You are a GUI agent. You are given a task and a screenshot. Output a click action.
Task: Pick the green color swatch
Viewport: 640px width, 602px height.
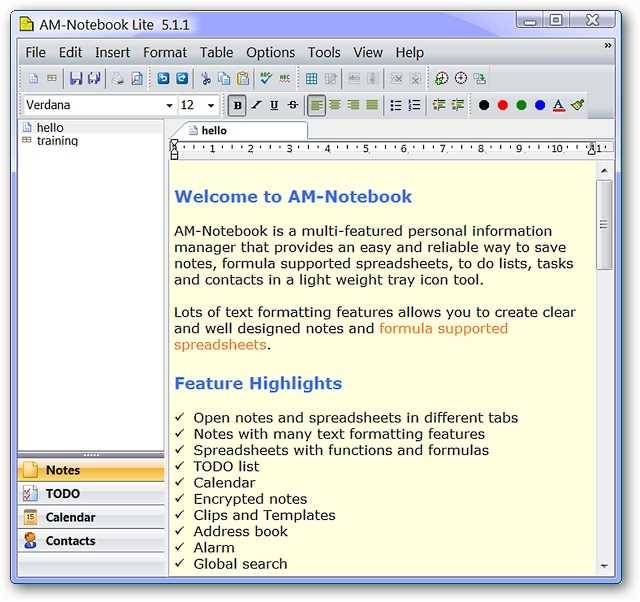(x=521, y=105)
